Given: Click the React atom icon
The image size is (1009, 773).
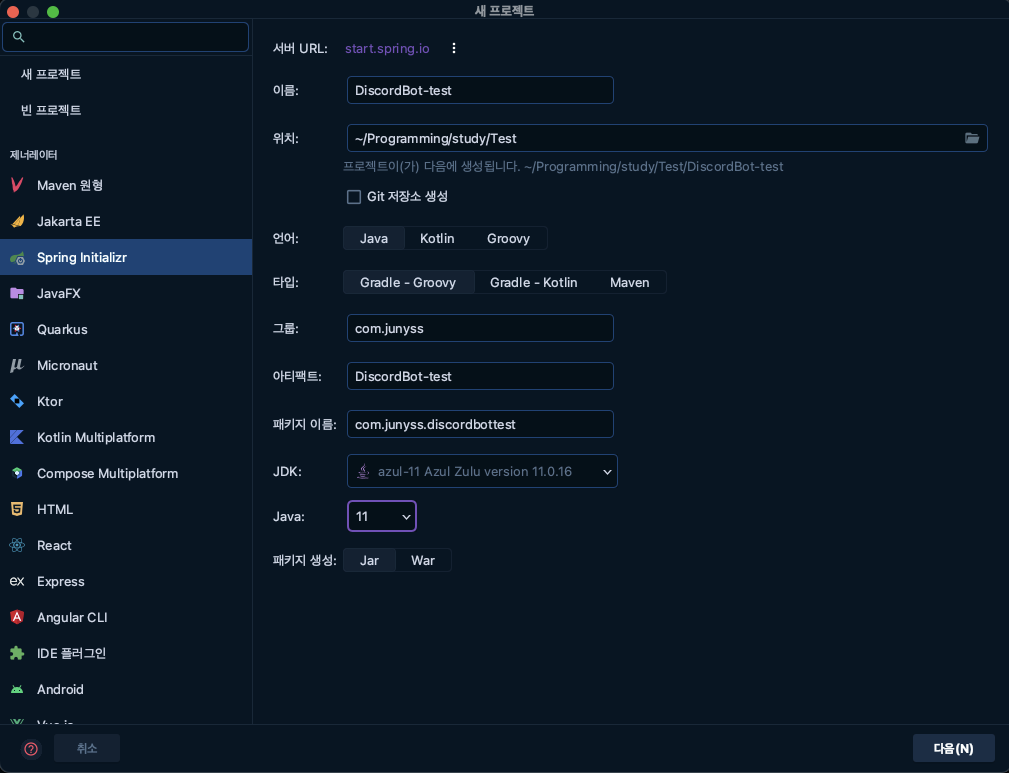Looking at the screenshot, I should 17,545.
